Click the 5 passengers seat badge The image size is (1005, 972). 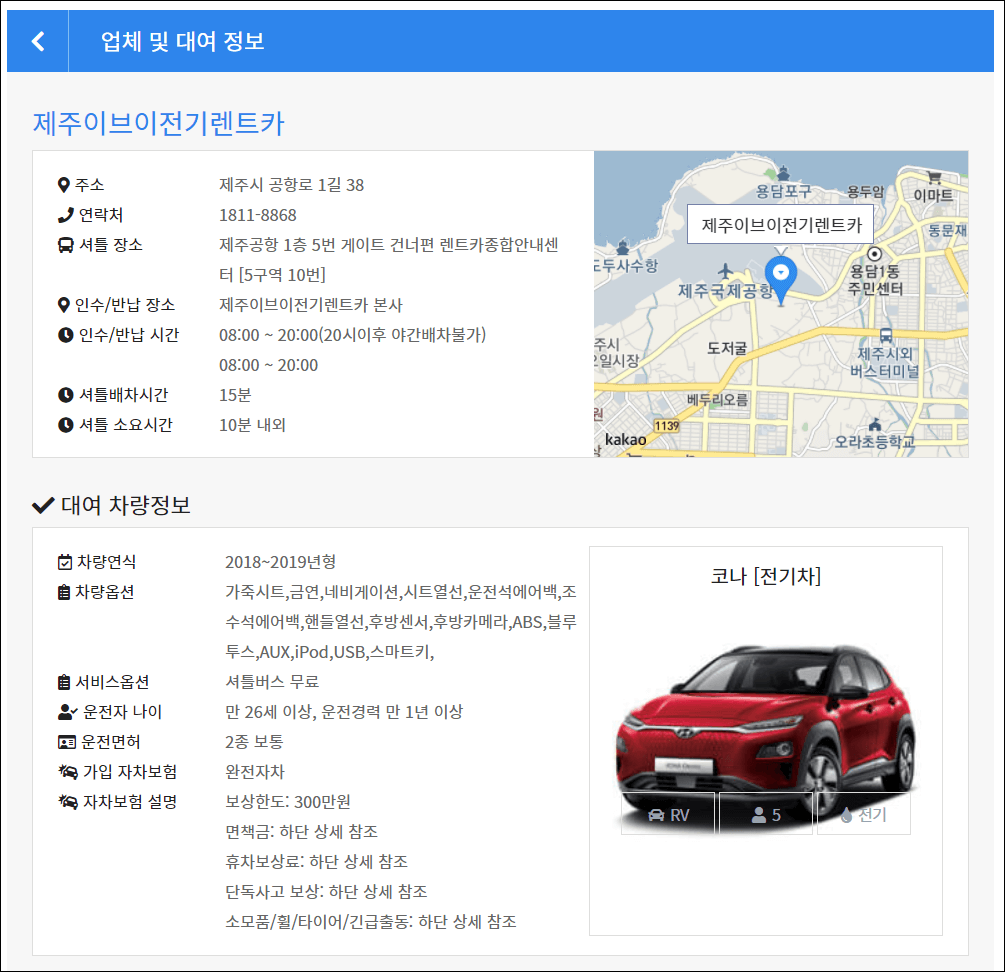click(766, 814)
